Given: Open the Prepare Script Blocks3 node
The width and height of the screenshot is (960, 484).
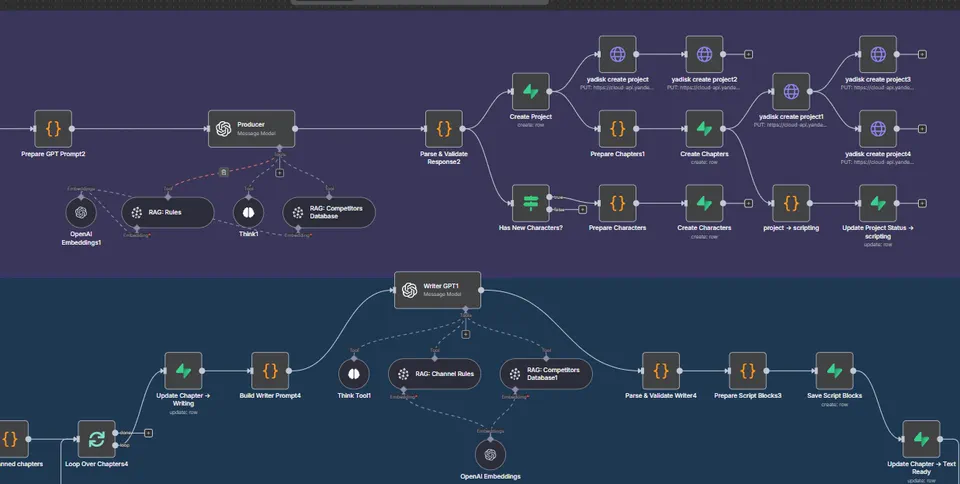Looking at the screenshot, I should [x=748, y=371].
